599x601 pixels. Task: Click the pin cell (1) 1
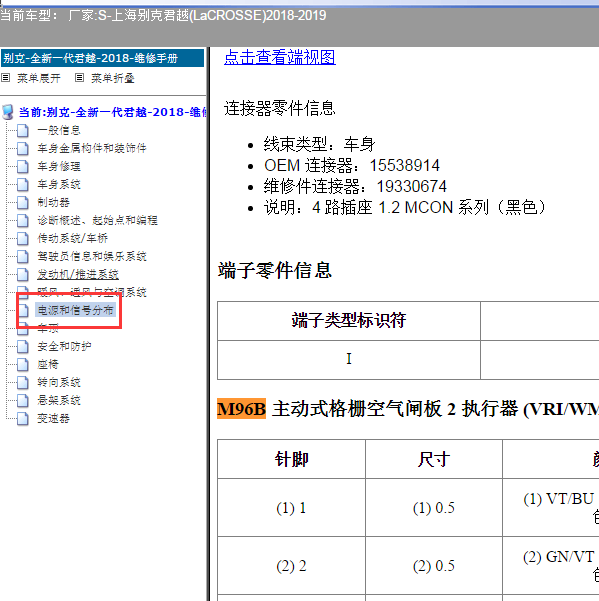[x=291, y=508]
